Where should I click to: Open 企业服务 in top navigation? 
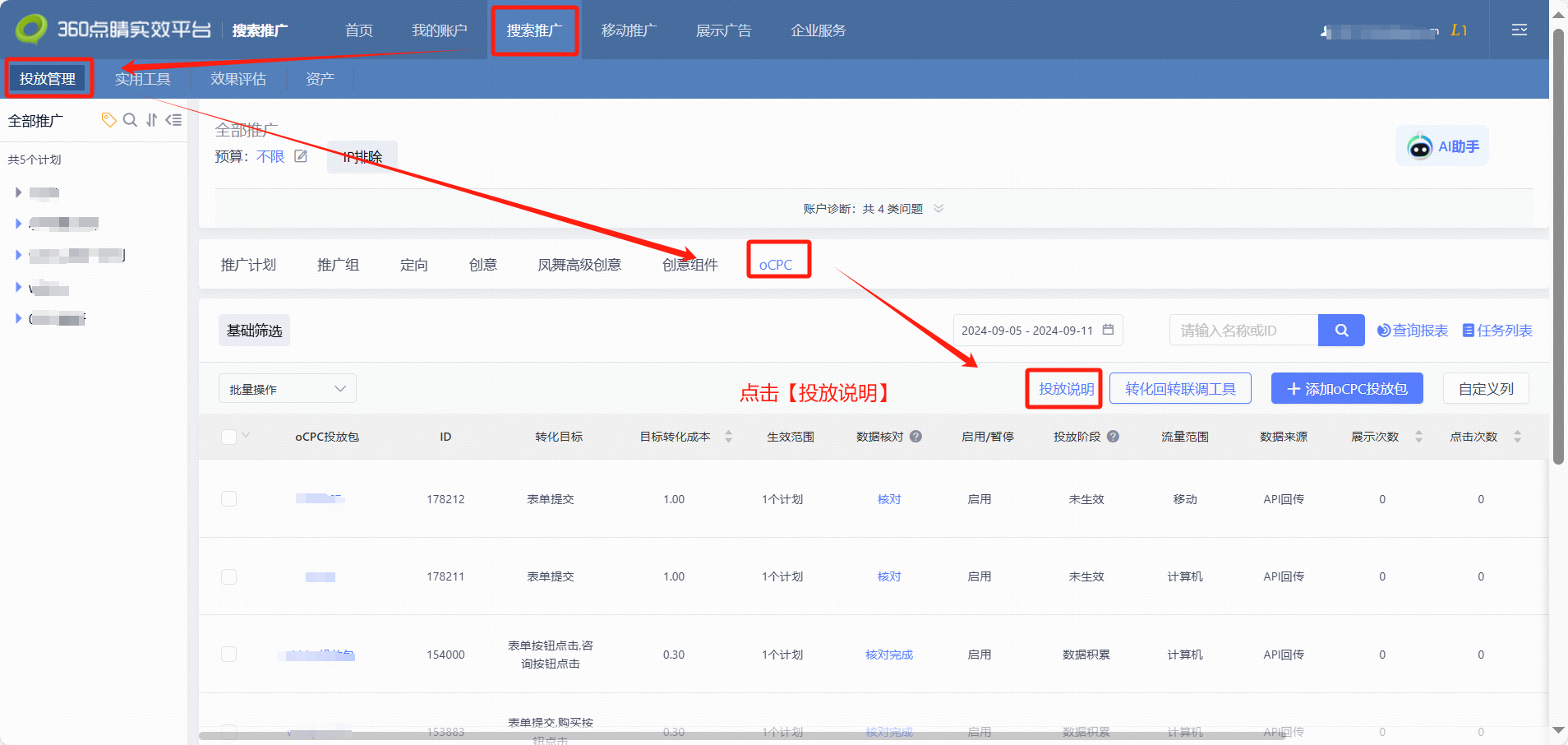coord(819,30)
